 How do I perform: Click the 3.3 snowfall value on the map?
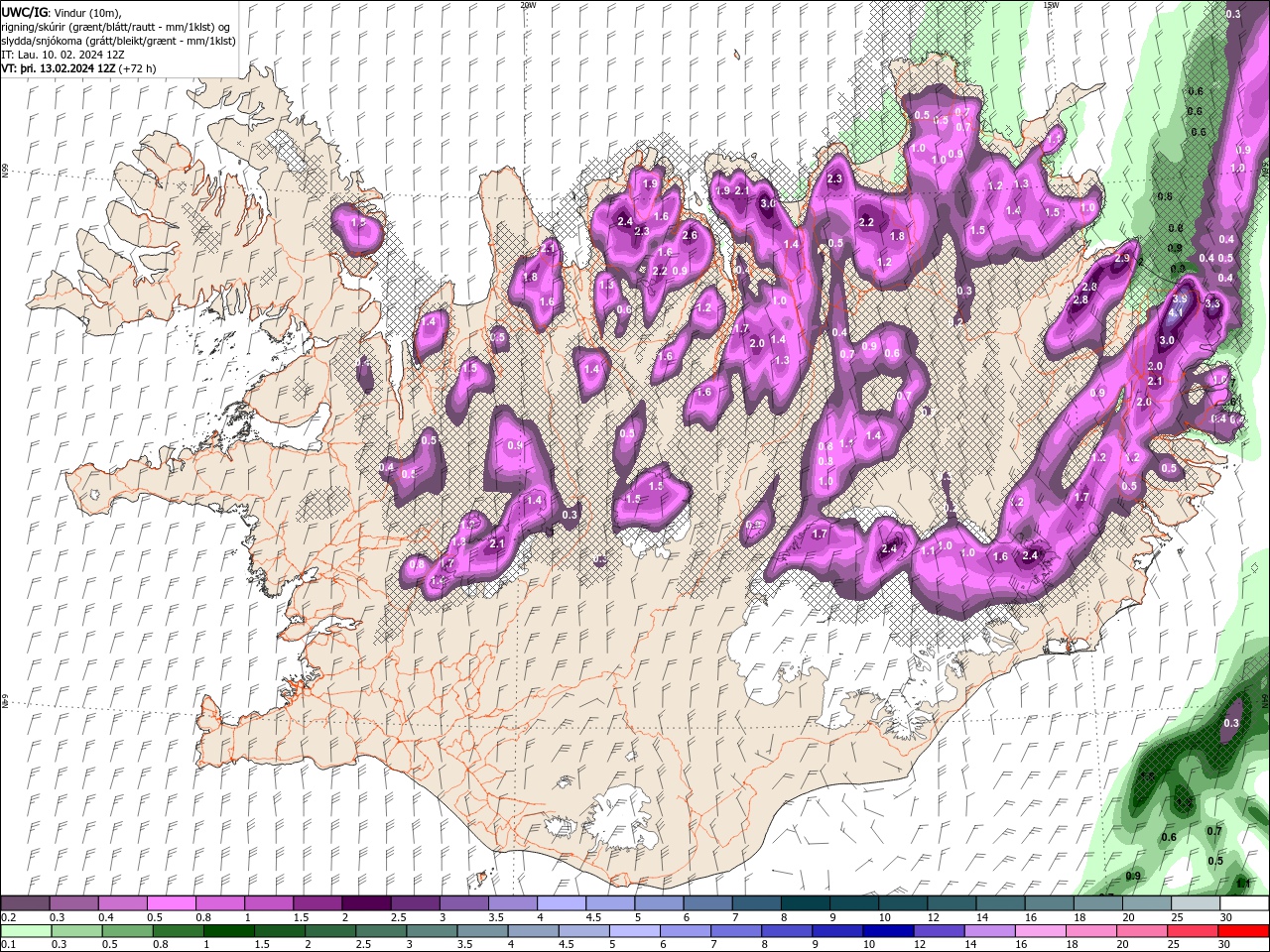click(x=1211, y=304)
